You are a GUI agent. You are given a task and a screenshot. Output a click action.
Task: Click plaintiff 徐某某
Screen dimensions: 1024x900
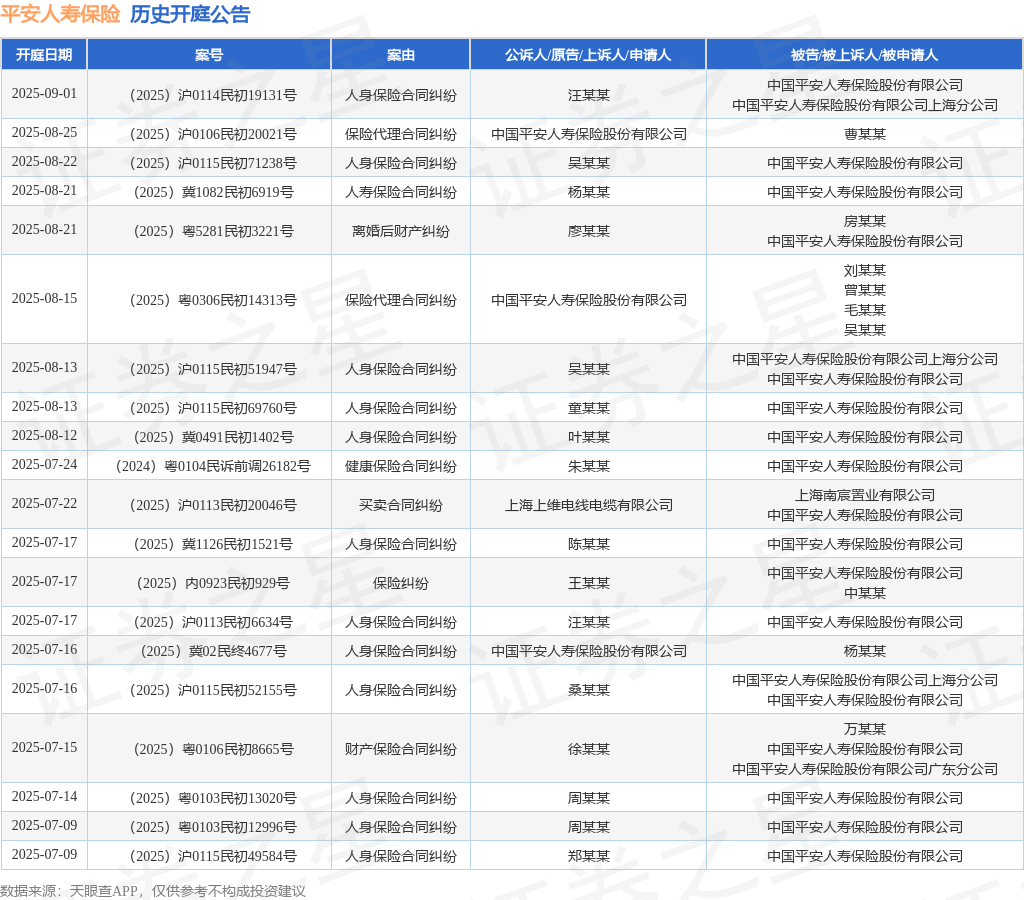tap(588, 749)
